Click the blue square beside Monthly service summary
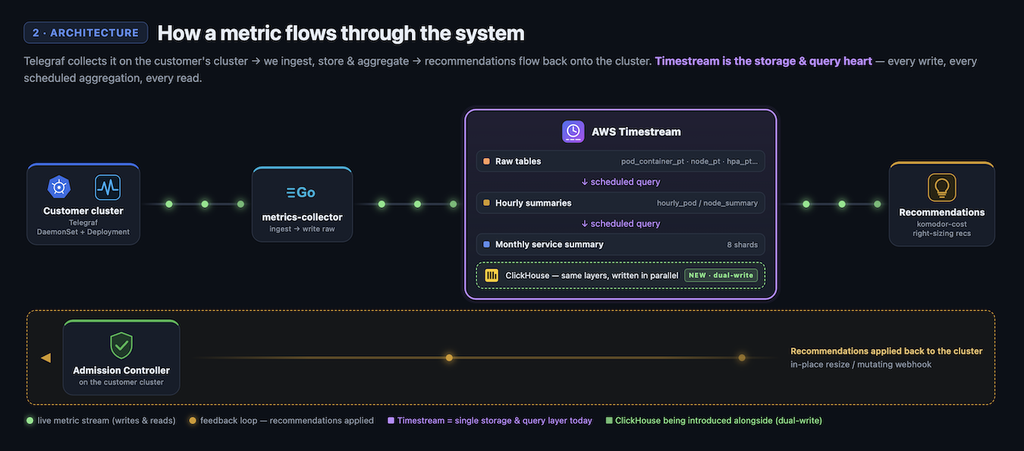This screenshot has width=1024, height=451. click(x=487, y=245)
